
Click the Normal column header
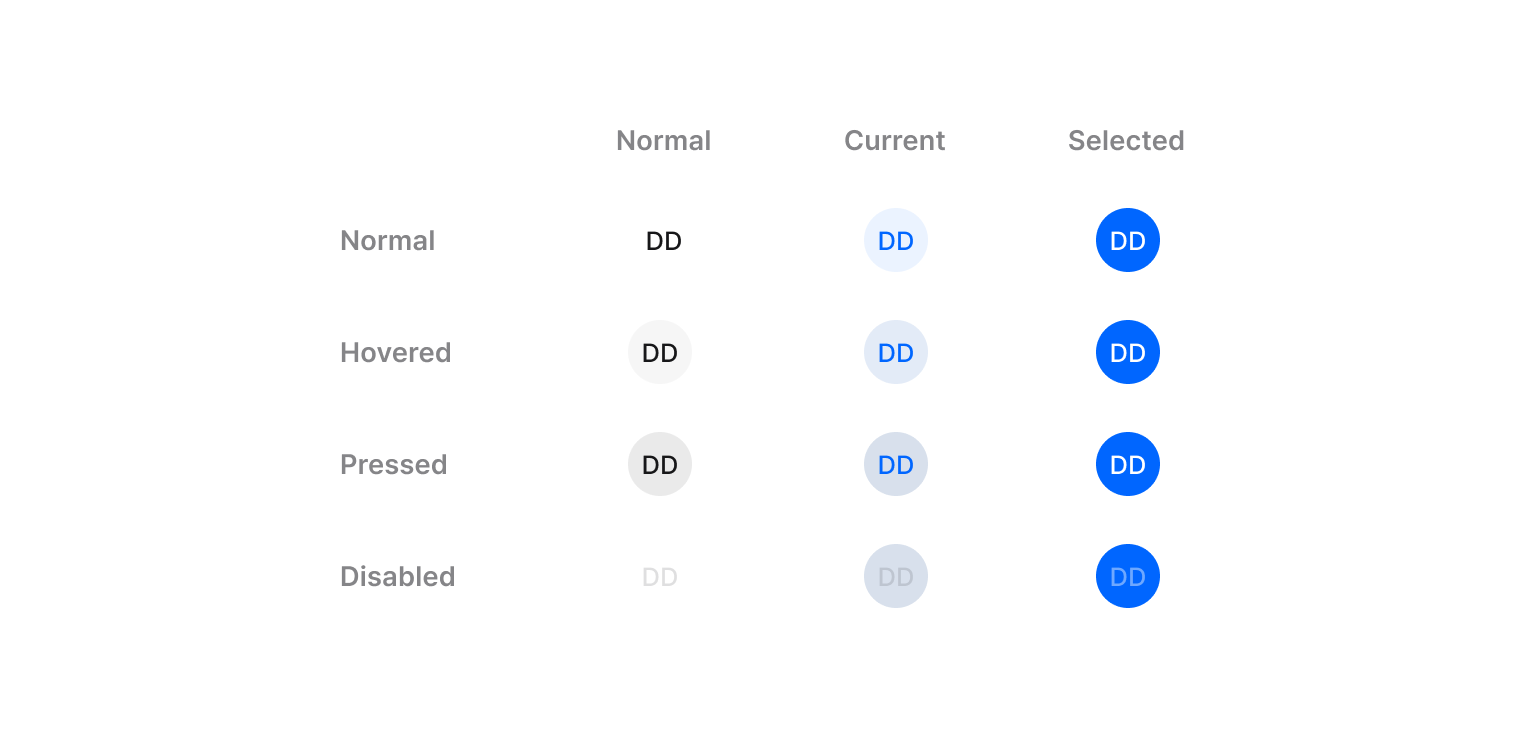(x=663, y=141)
